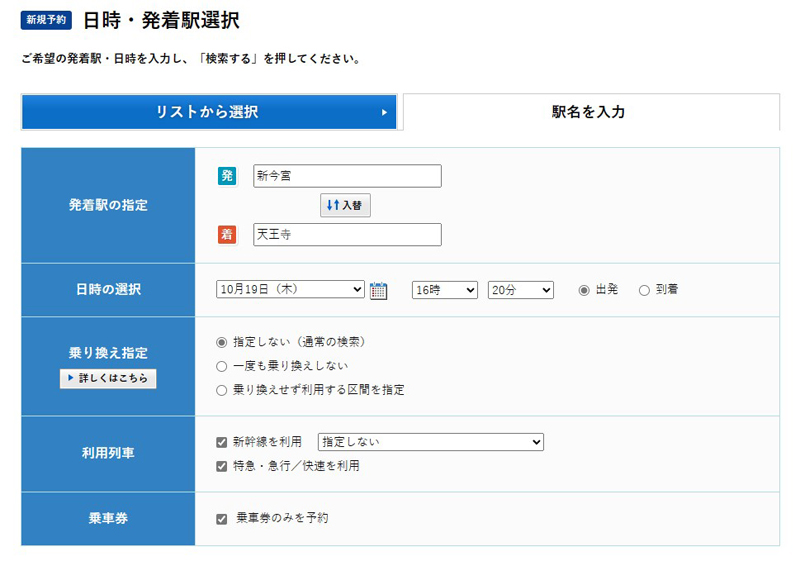Switch to the リストから選択 tab

click(209, 112)
